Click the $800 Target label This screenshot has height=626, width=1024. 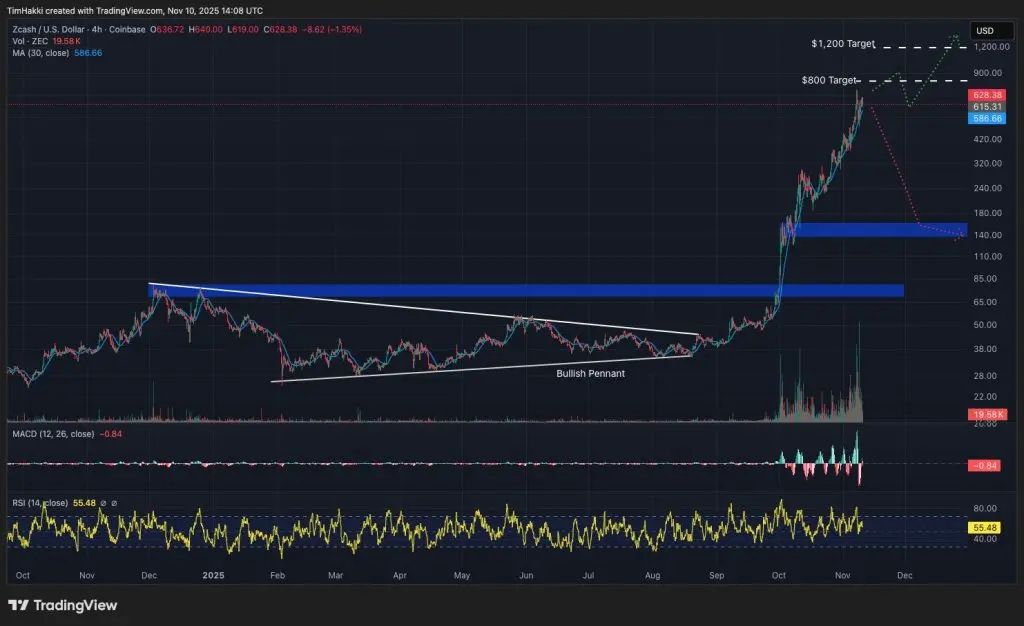[x=828, y=78]
